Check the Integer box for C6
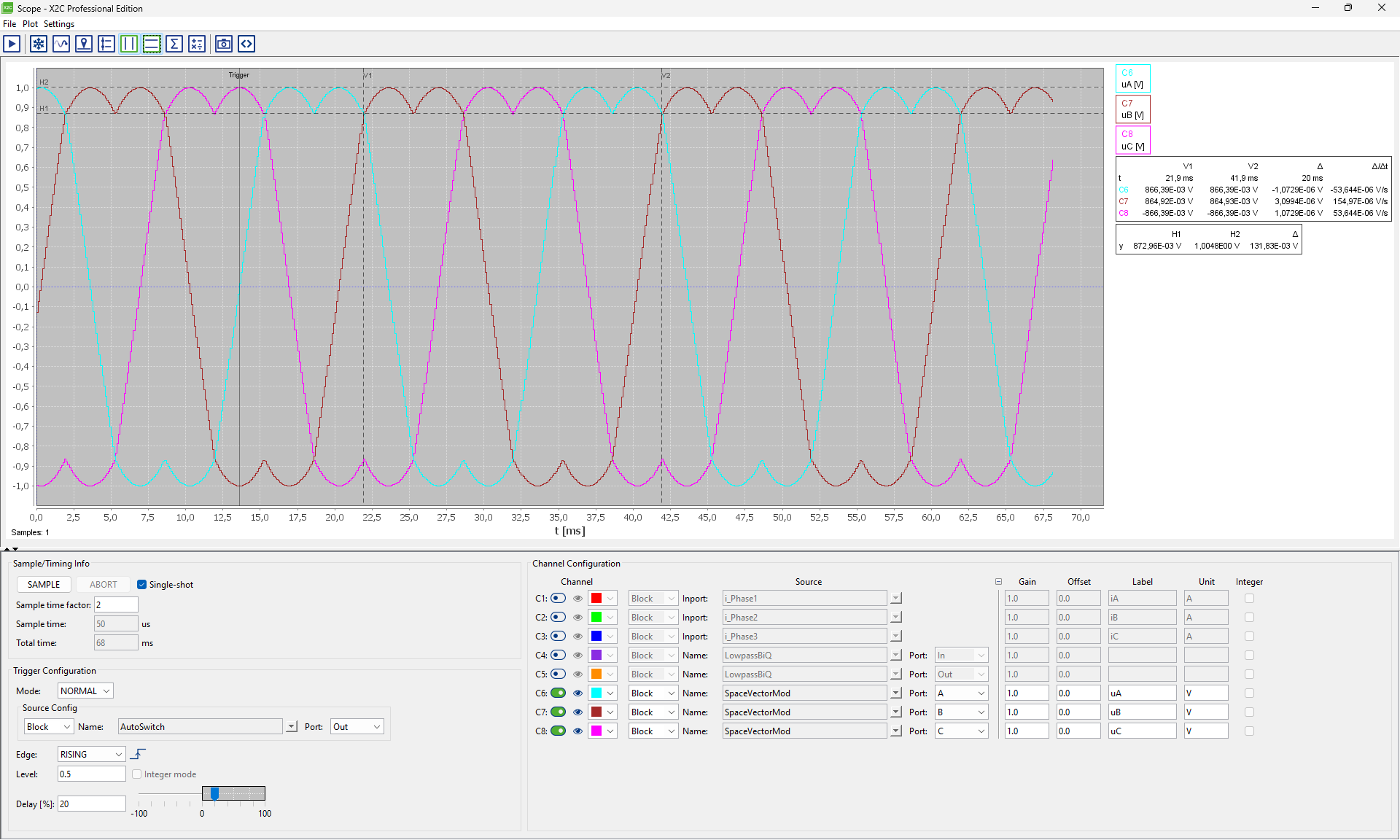The height and width of the screenshot is (840, 1400). [1249, 693]
